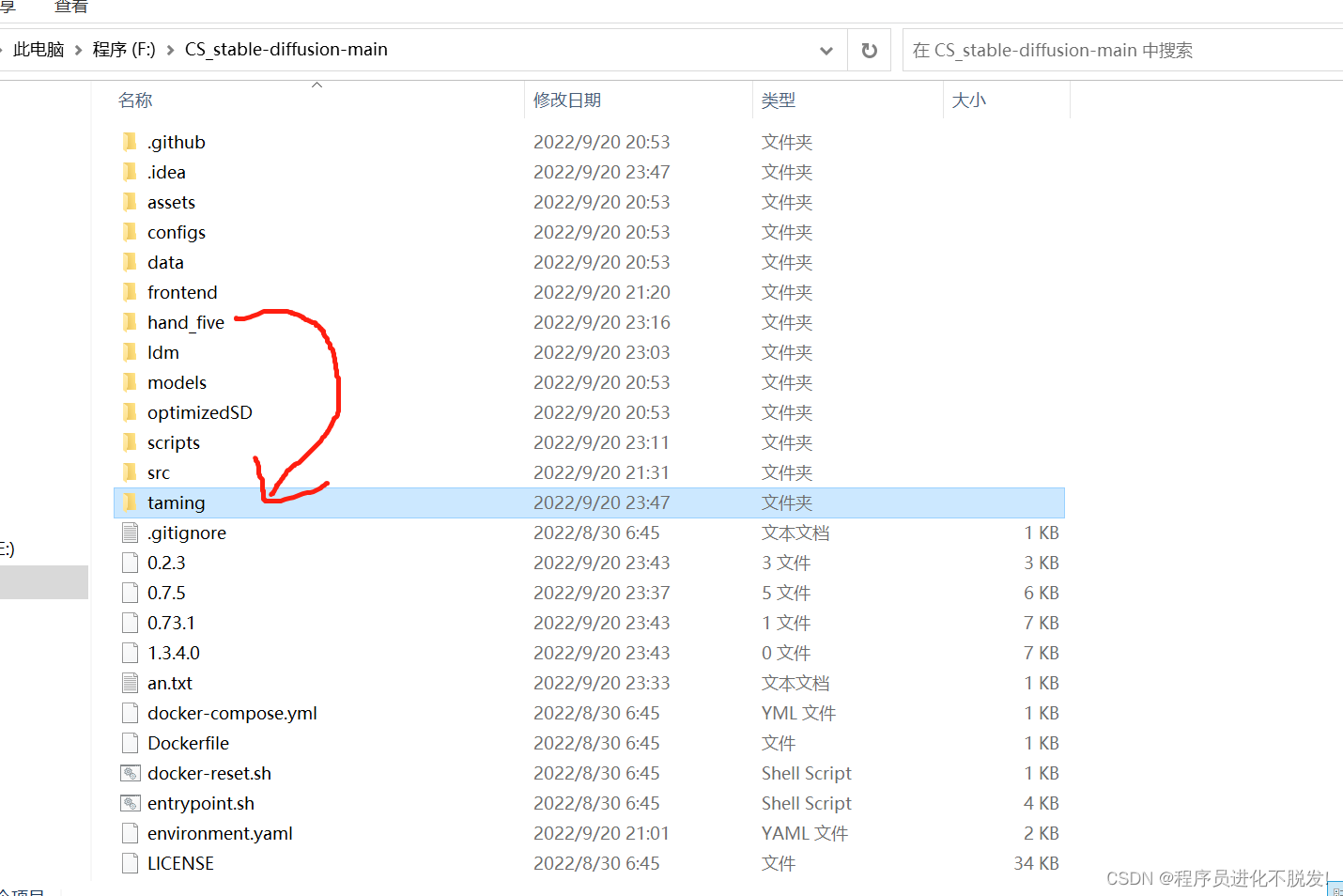
Task: Click the docker-reset.sh script icon
Action: pyautogui.click(x=130, y=773)
